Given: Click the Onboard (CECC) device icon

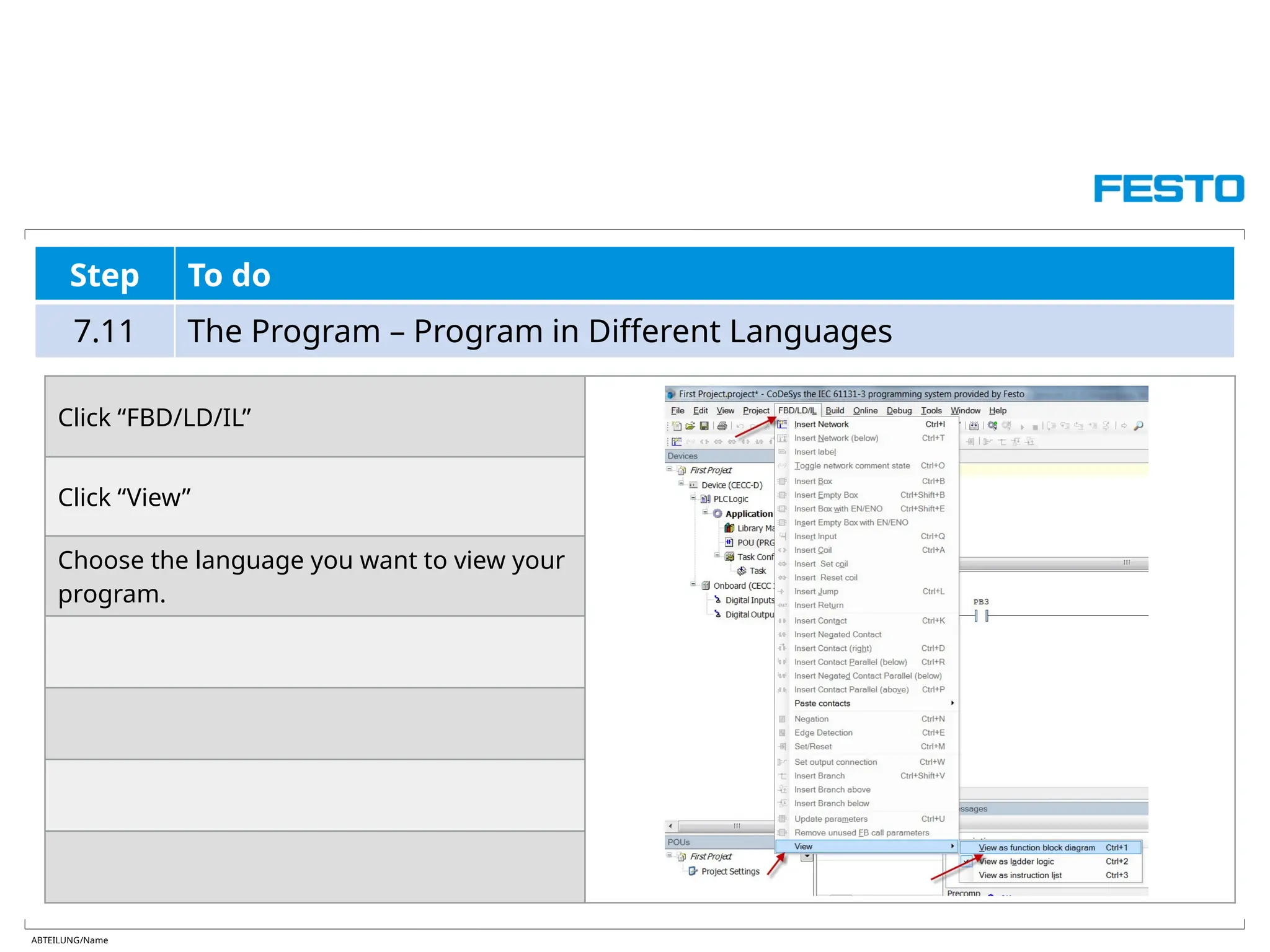Looking at the screenshot, I should 705,586.
